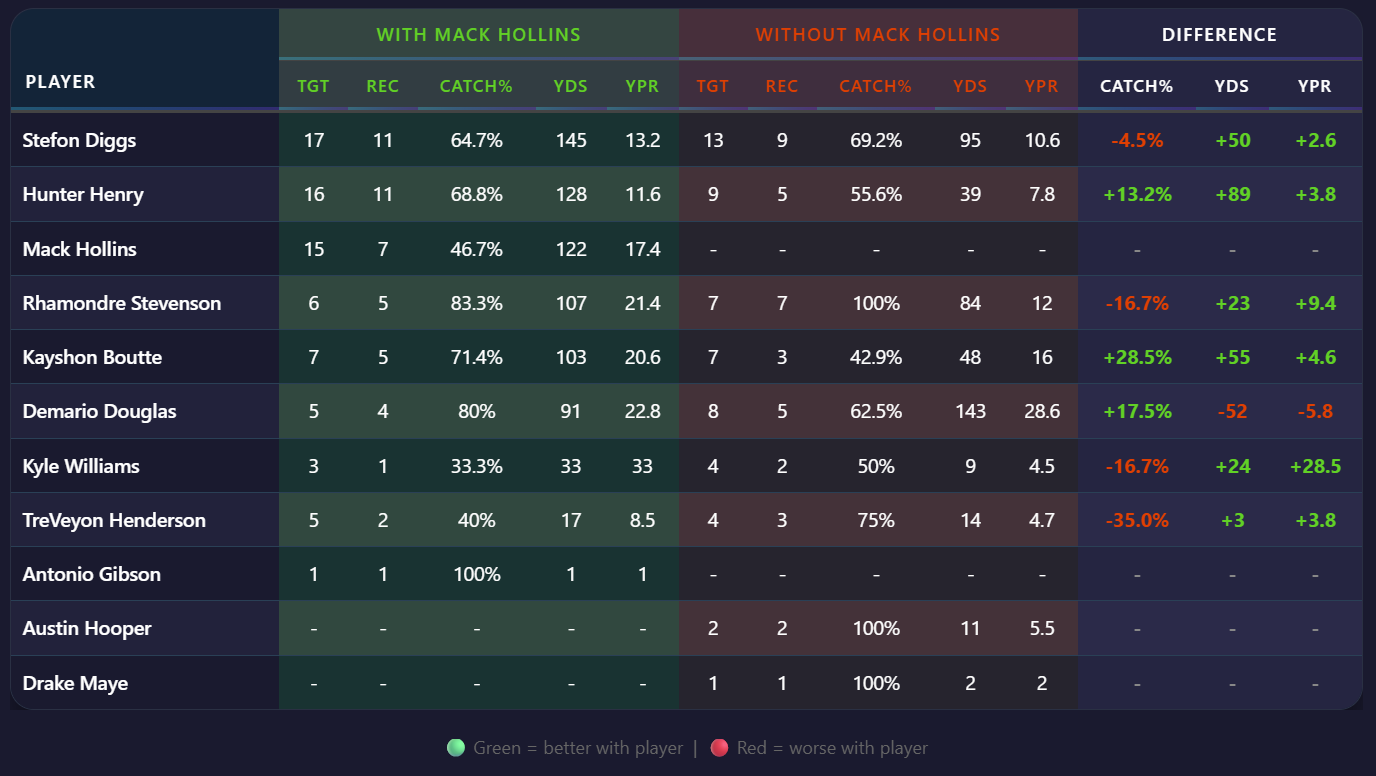1376x776 pixels.
Task: Open TreVeyon Henderson player name
Action: click(114, 520)
